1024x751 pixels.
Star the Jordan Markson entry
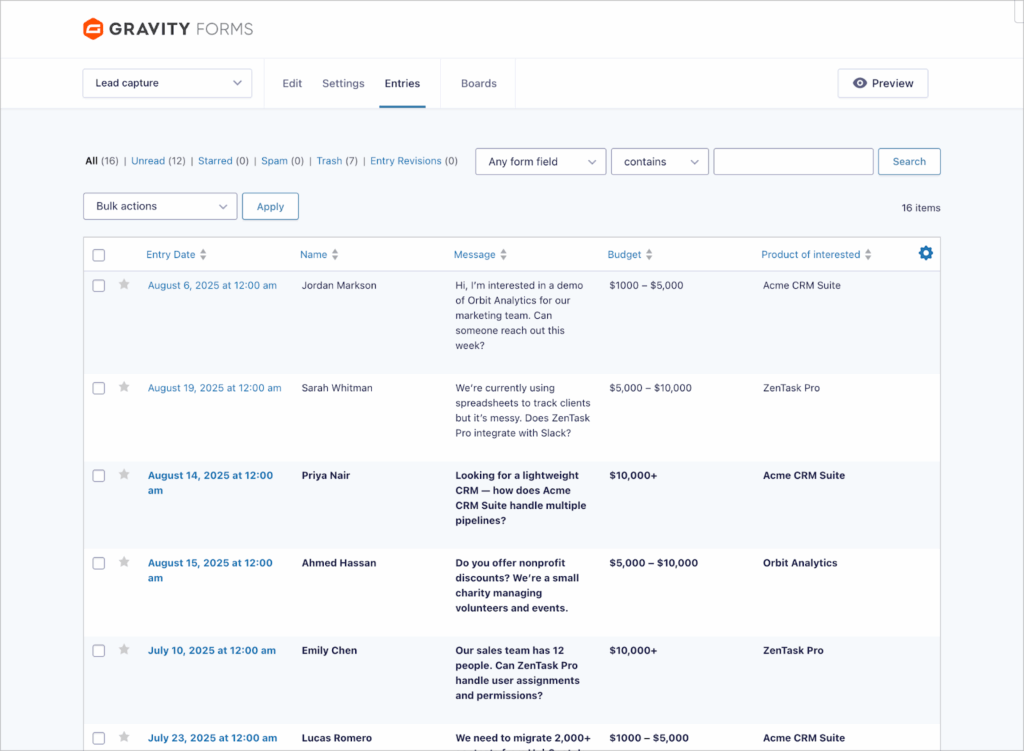coord(123,285)
